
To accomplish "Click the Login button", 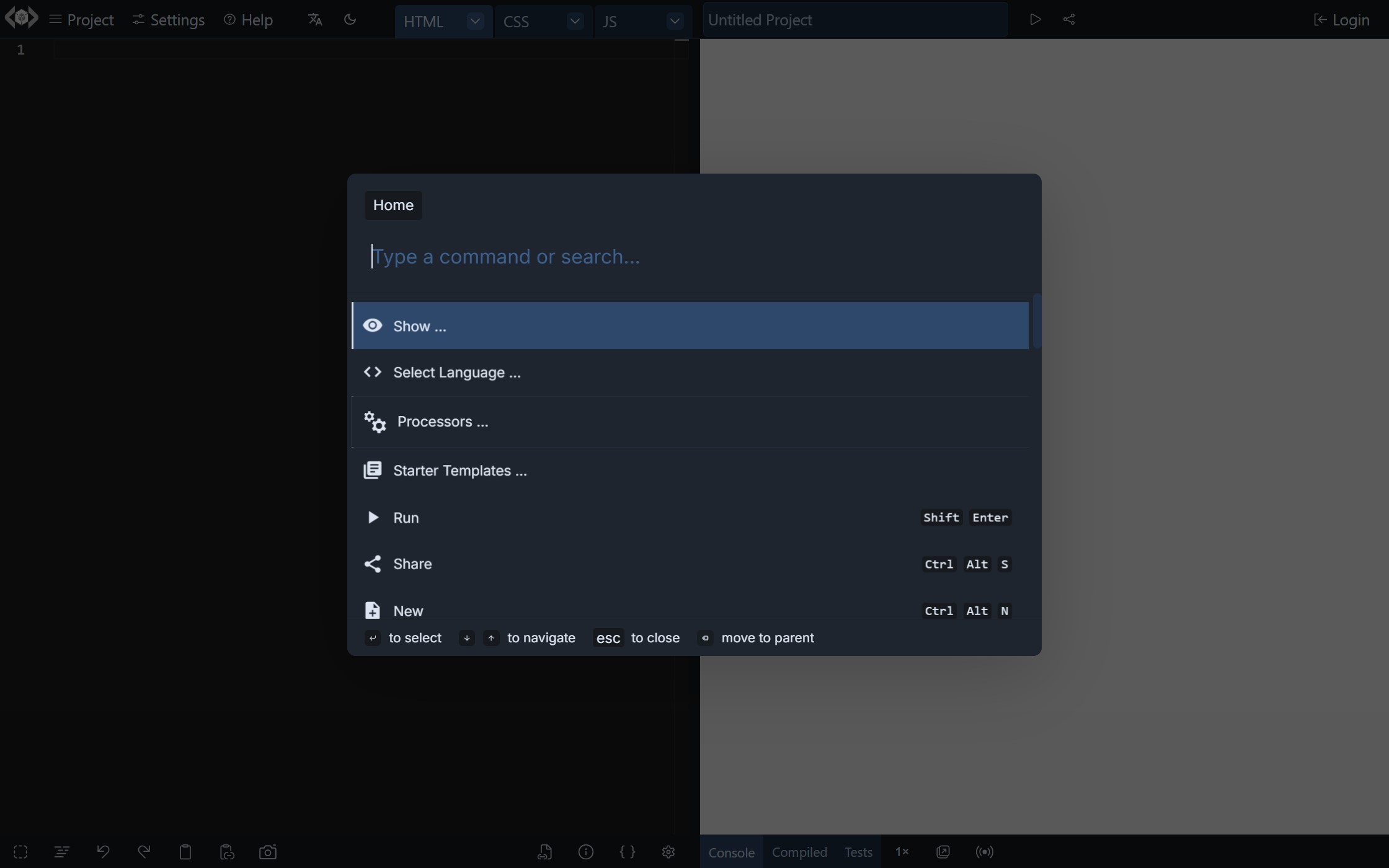I will pyautogui.click(x=1341, y=19).
